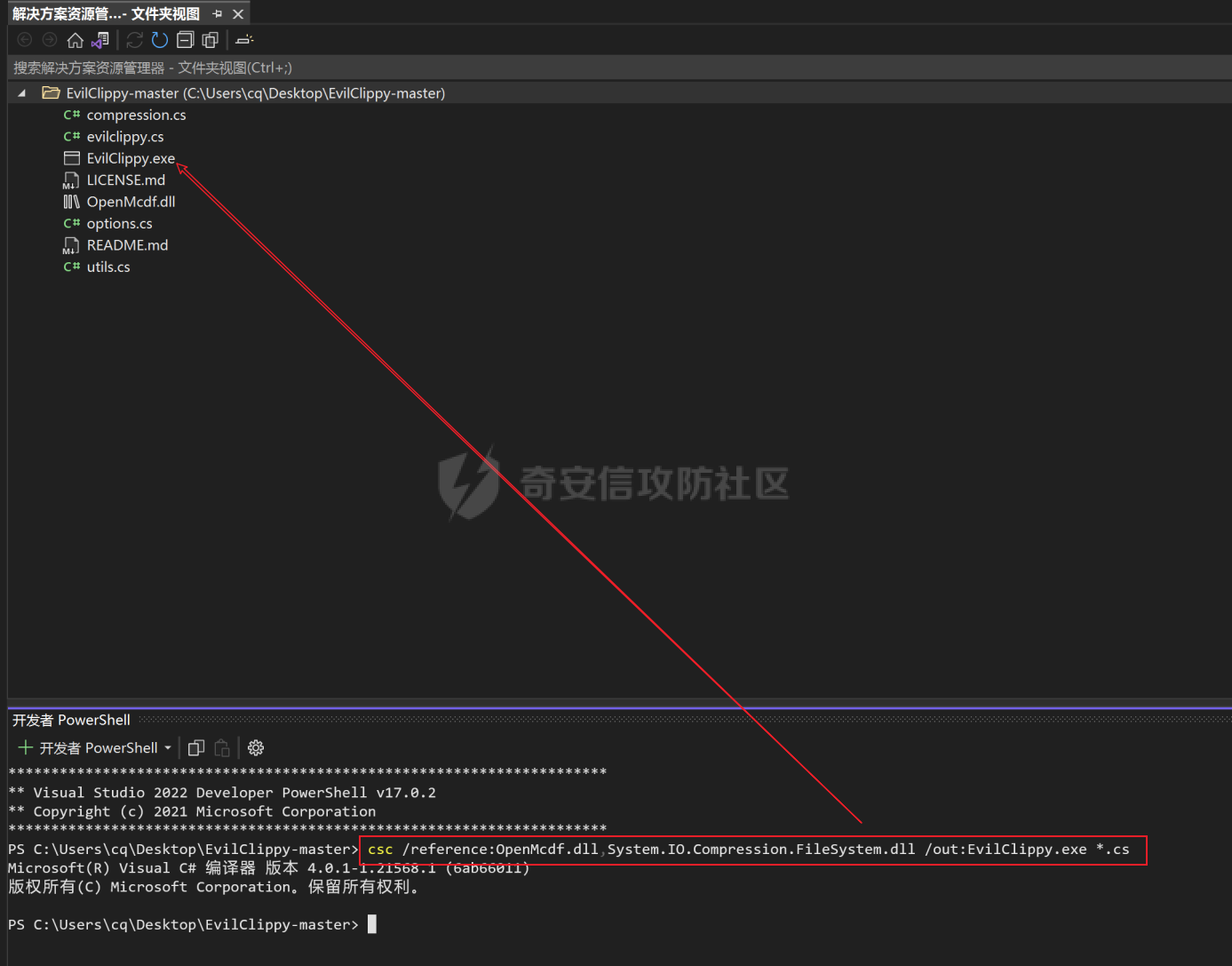Viewport: 1232px width, 966px height.
Task: Click the executable icon beside EvilClippy.exe
Action: [72, 158]
